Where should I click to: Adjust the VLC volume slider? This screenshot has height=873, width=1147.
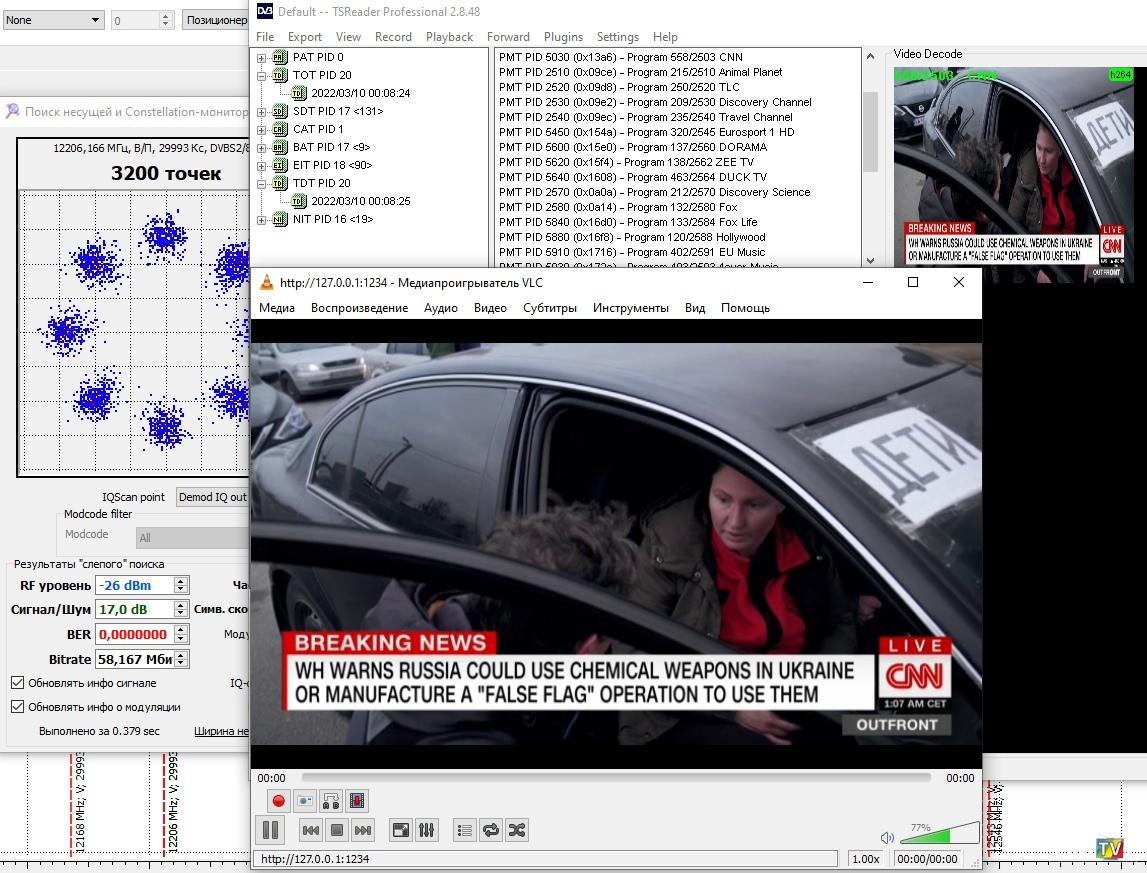(940, 833)
